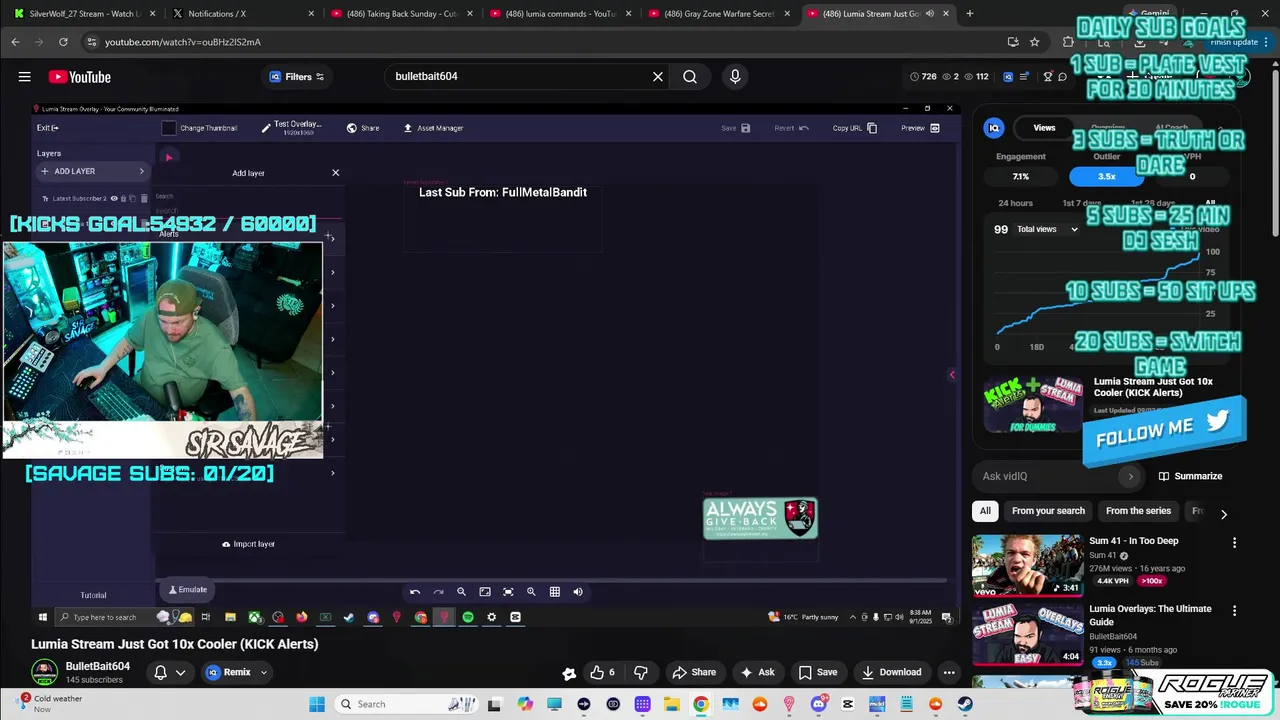The height and width of the screenshot is (720, 1280).
Task: Open the BulletBait604 channel link
Action: pos(98,666)
